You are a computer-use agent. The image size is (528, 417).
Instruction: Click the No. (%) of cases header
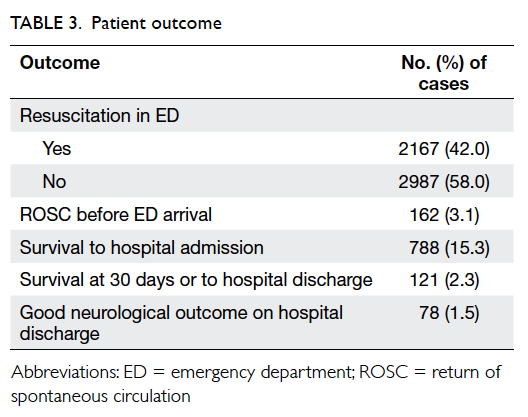click(444, 73)
